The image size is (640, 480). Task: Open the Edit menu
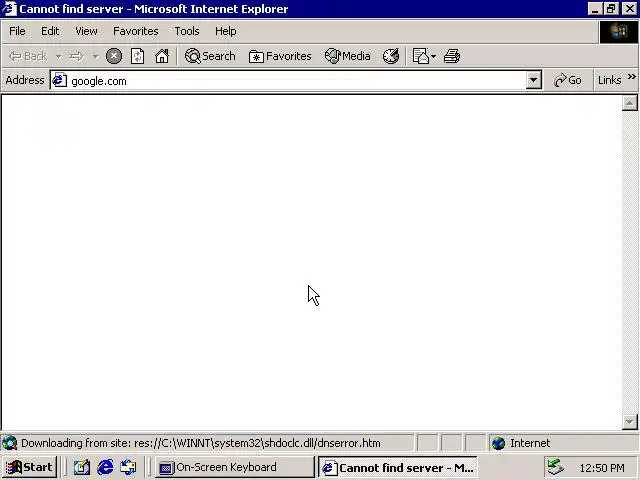50,31
